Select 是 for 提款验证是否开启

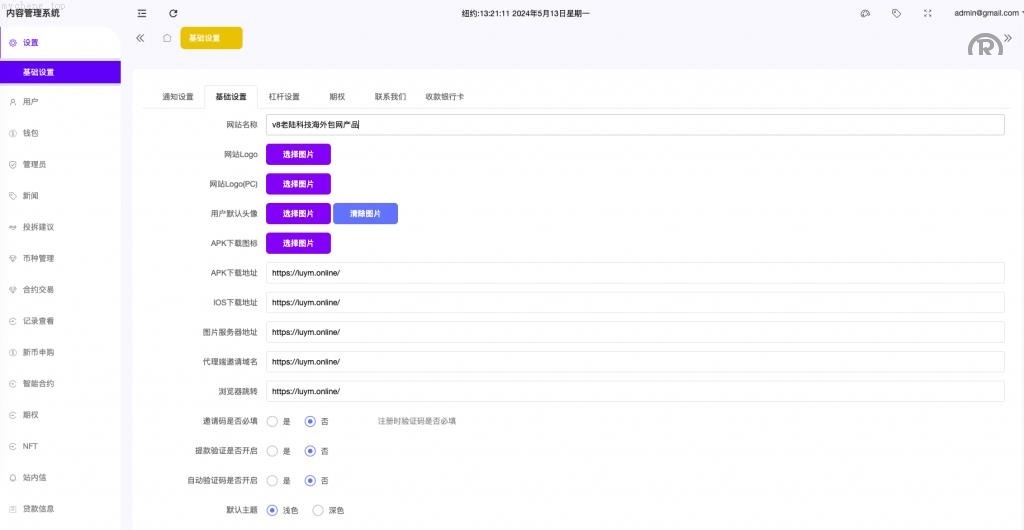(272, 451)
